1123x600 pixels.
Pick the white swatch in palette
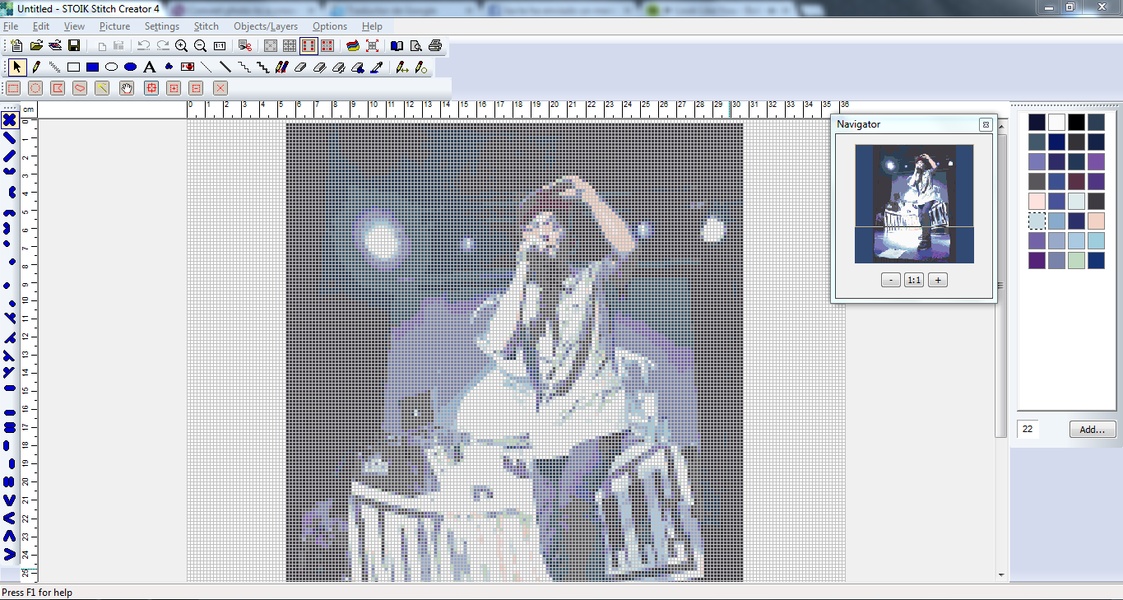1056,122
